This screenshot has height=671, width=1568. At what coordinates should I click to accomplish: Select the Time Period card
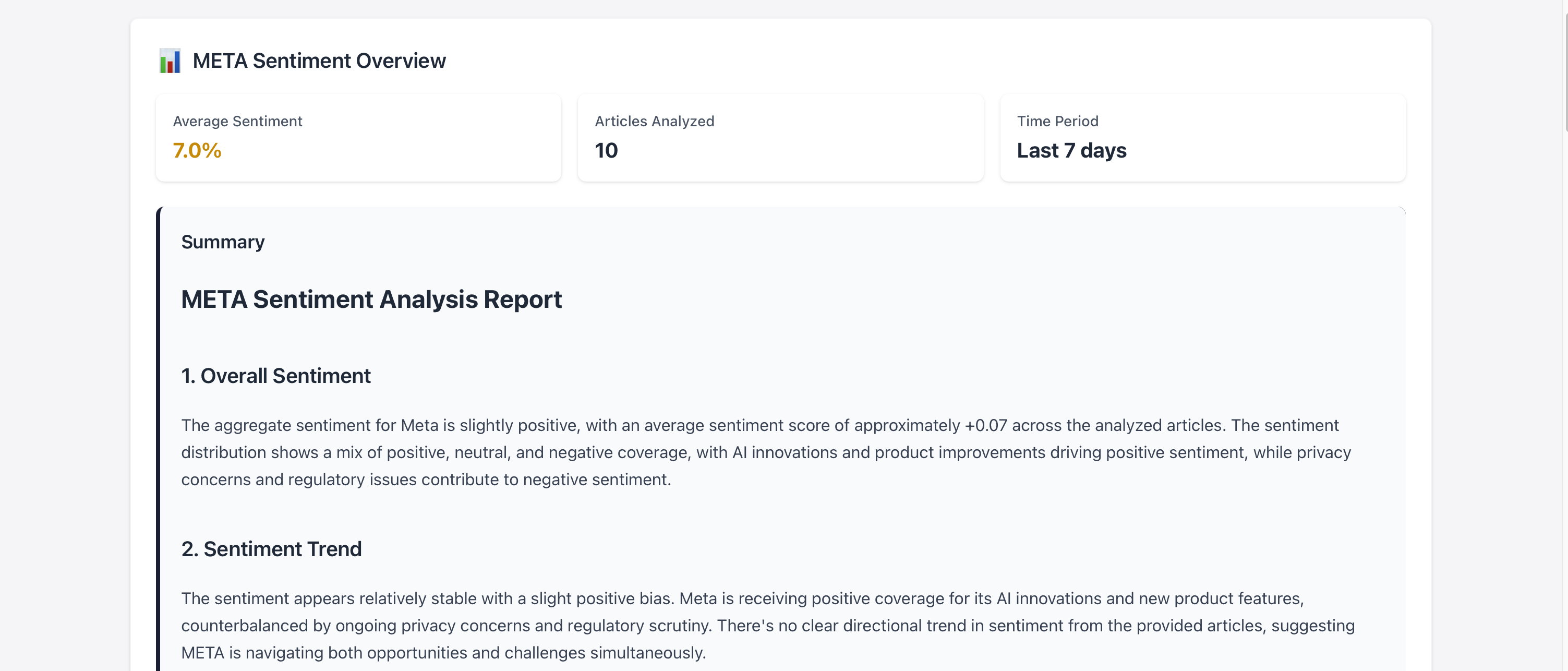coord(1202,138)
